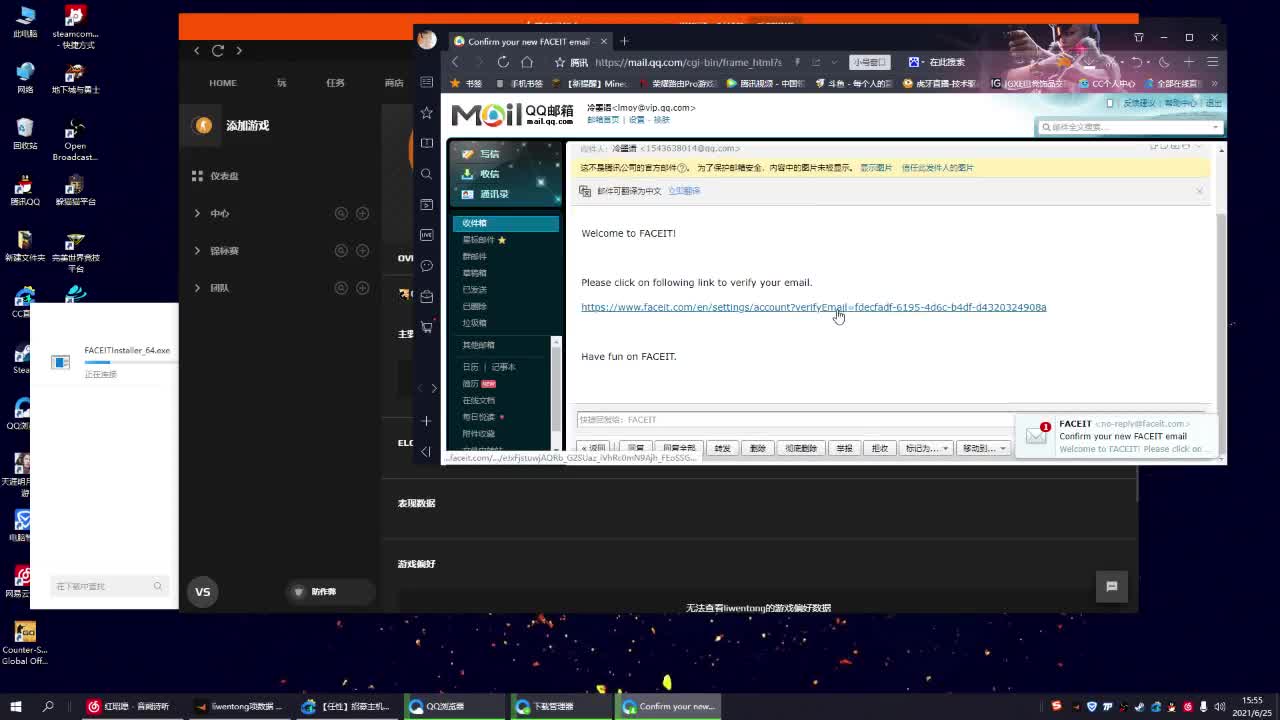Image resolution: width=1280 pixels, height=720 pixels.
Task: Click 显示图片 to show images
Action: (x=876, y=168)
